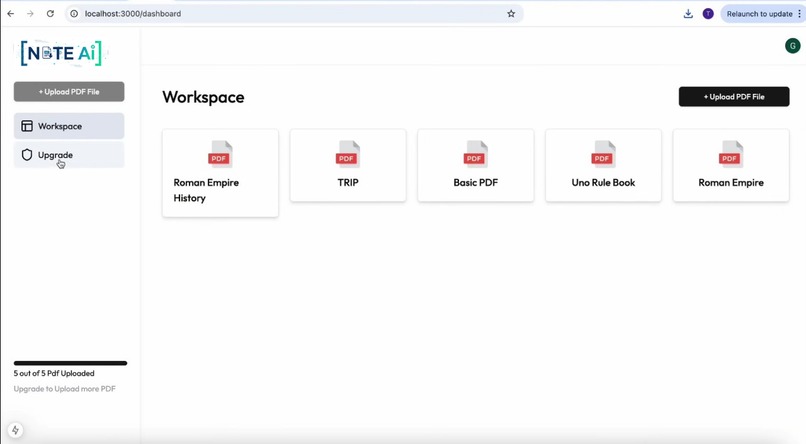Open the Roman Empire History PDF card
The height and width of the screenshot is (444, 806).
click(221, 173)
